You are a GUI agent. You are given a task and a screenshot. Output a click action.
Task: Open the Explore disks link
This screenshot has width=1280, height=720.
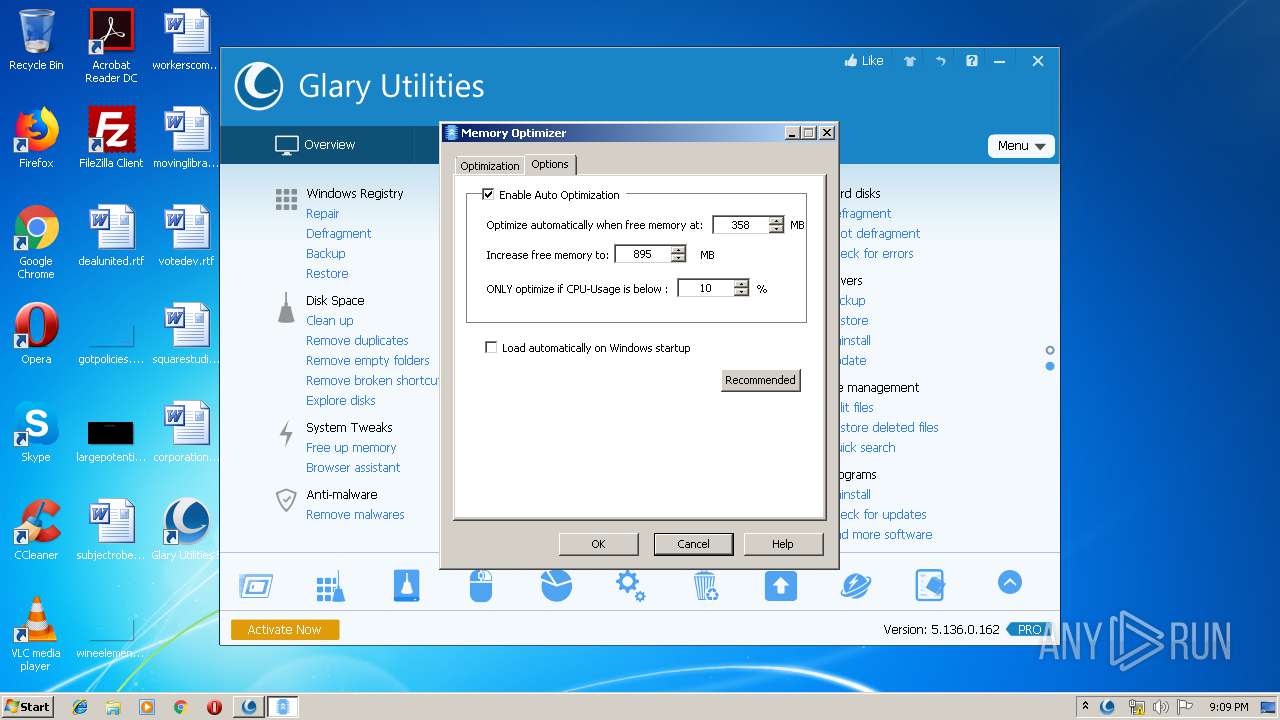click(x=341, y=401)
